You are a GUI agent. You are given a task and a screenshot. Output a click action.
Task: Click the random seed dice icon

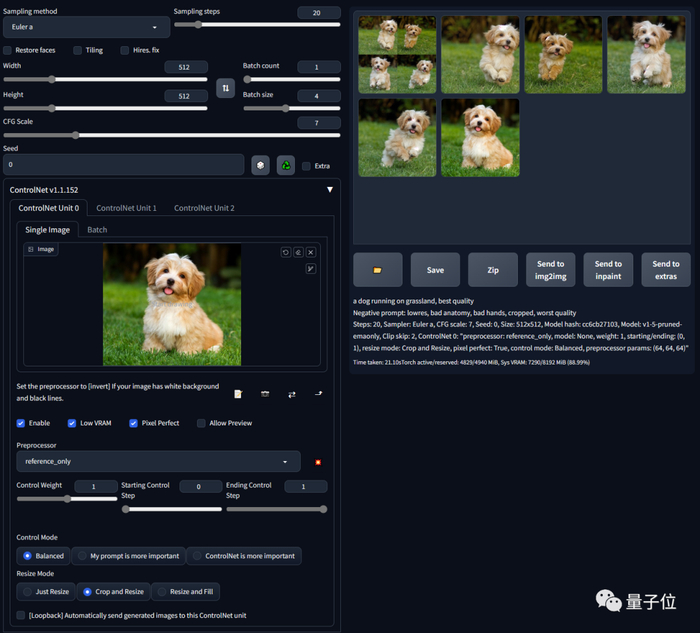point(260,166)
